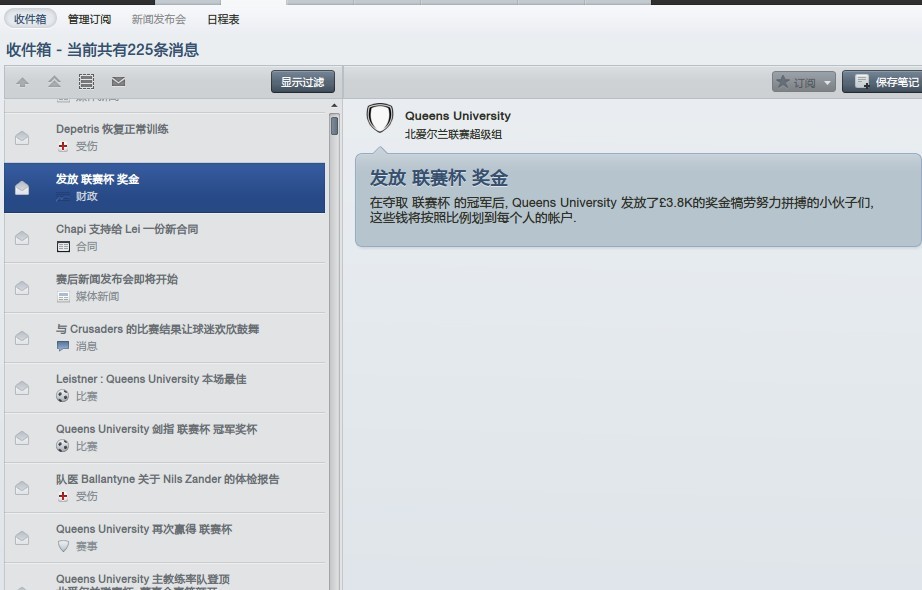Click the 订阅 star subscribe button

pos(796,82)
